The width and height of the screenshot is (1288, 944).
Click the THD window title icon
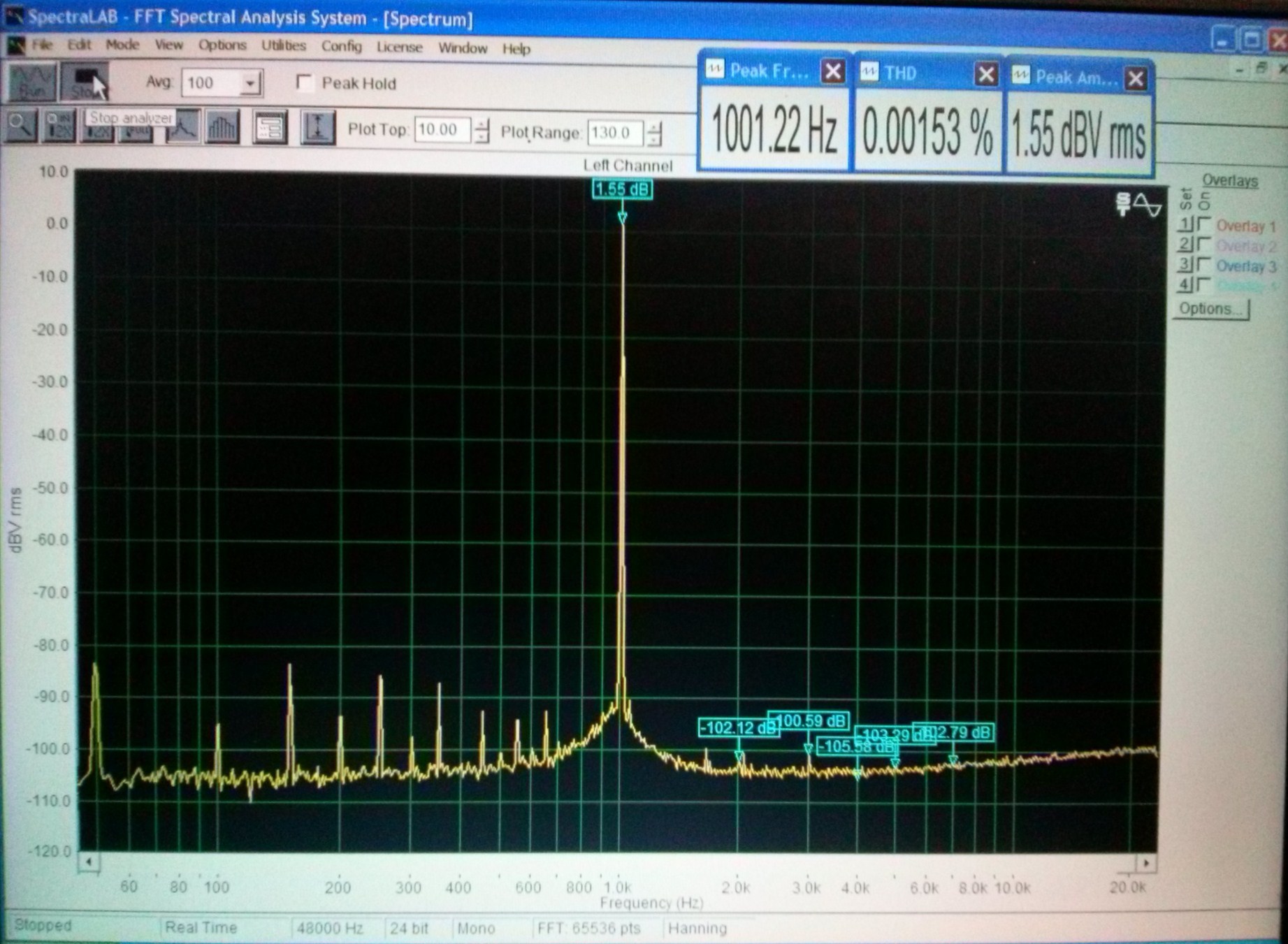[x=869, y=71]
